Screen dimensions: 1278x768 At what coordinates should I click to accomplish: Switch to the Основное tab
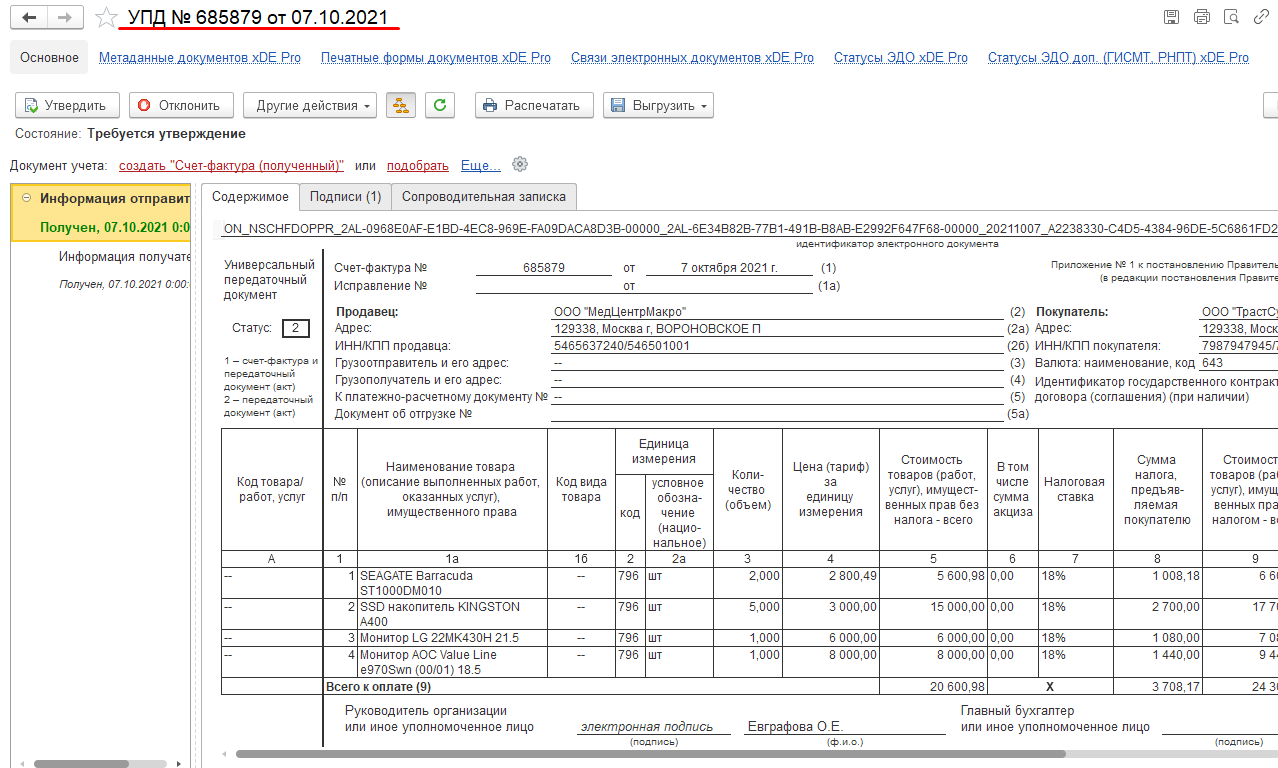[x=49, y=58]
